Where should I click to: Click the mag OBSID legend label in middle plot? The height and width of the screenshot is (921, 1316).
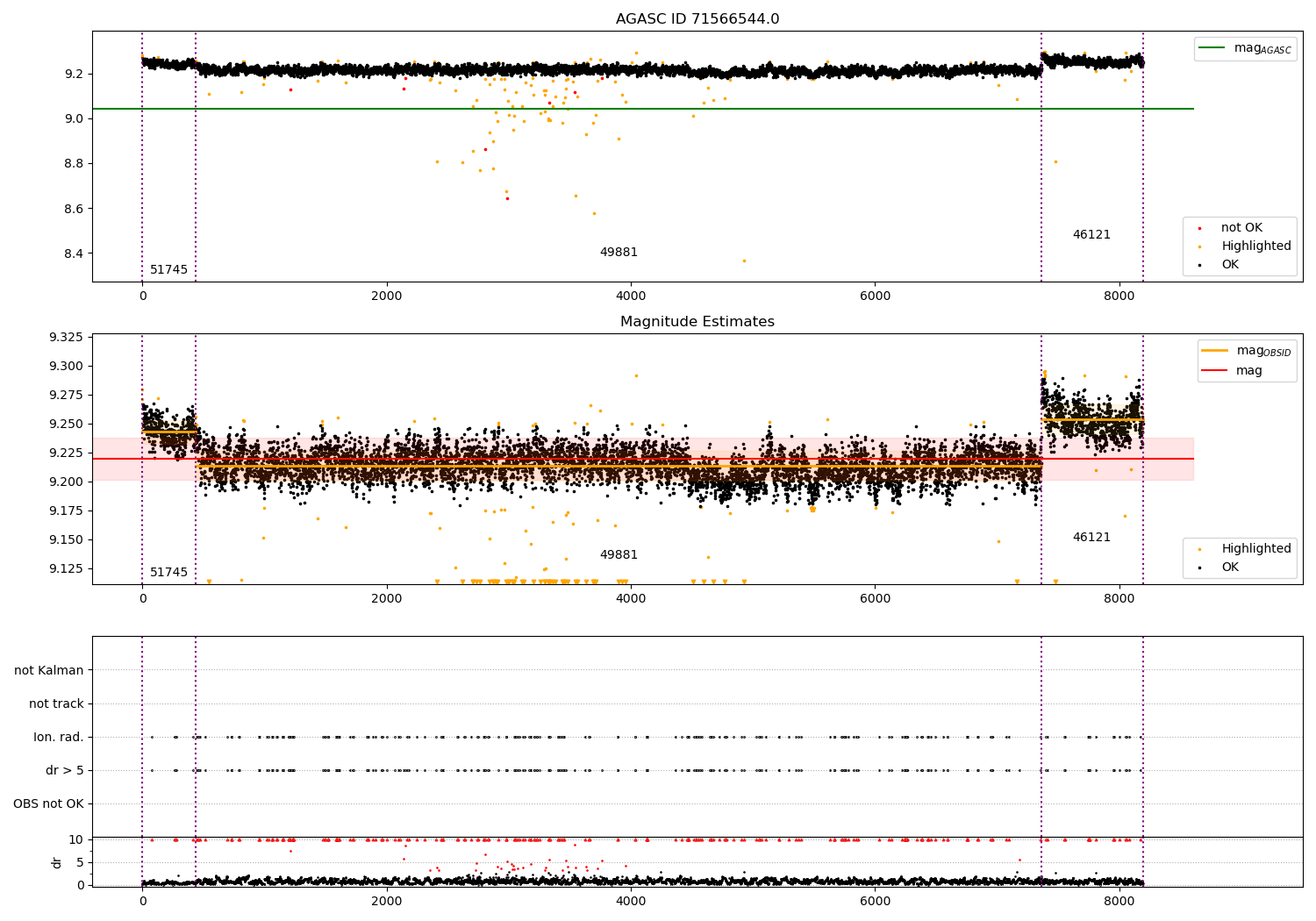click(x=1263, y=351)
